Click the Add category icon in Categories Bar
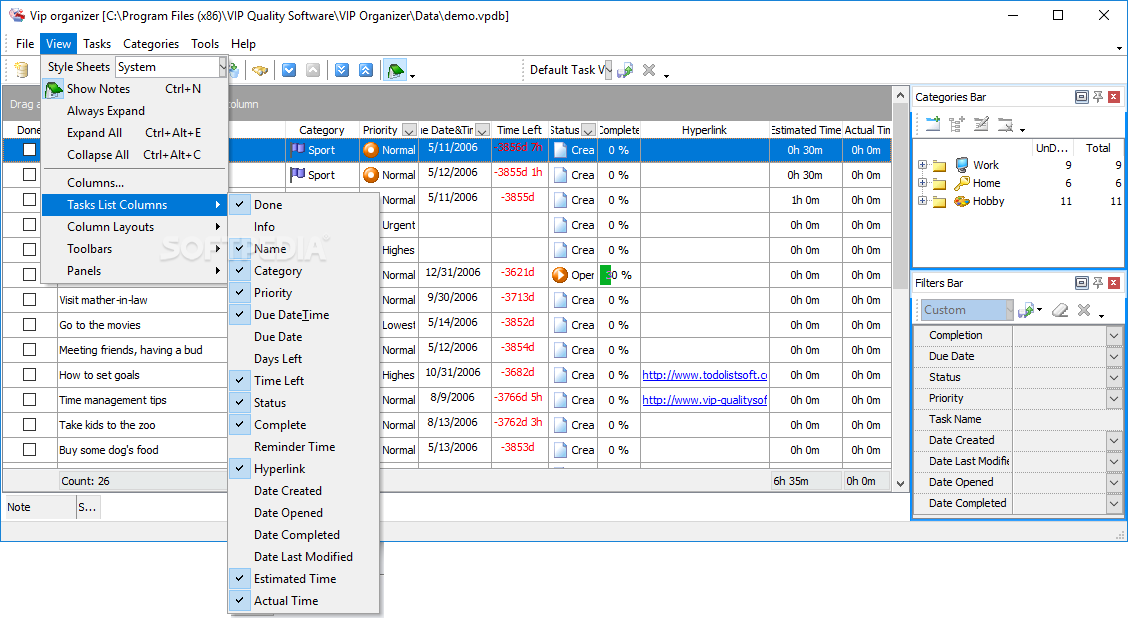The width and height of the screenshot is (1128, 618). coord(932,124)
